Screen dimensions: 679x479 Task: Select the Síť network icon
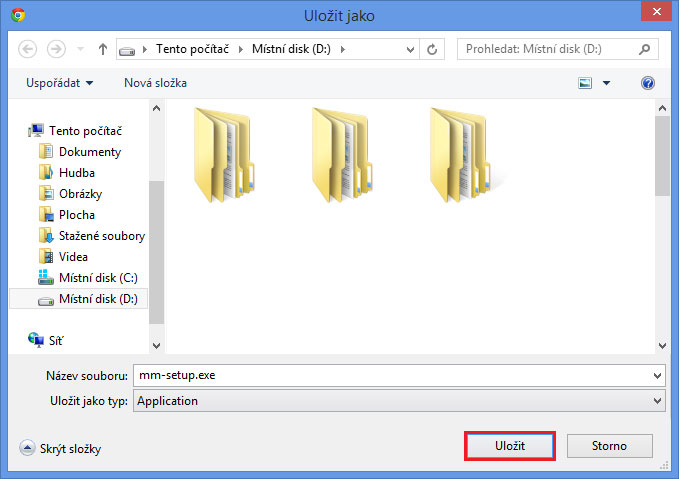[36, 340]
